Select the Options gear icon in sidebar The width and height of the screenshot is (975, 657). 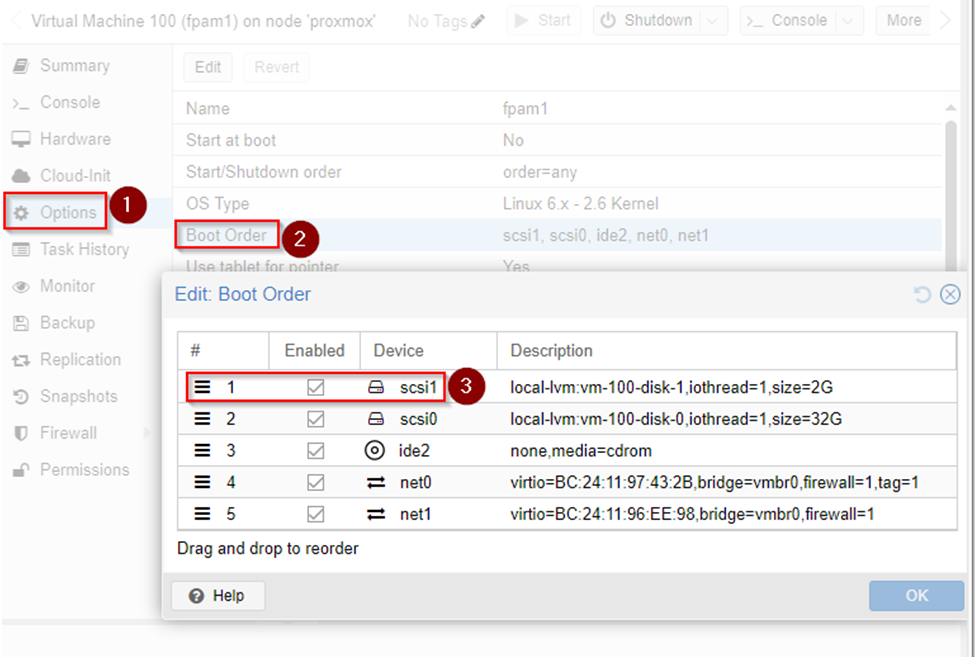(x=23, y=212)
